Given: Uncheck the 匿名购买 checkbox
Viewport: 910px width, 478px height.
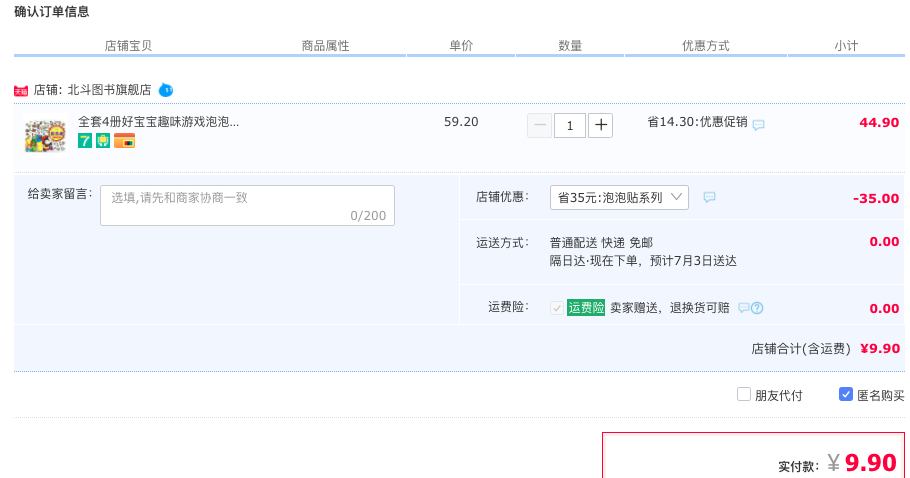Looking at the screenshot, I should pos(846,394).
